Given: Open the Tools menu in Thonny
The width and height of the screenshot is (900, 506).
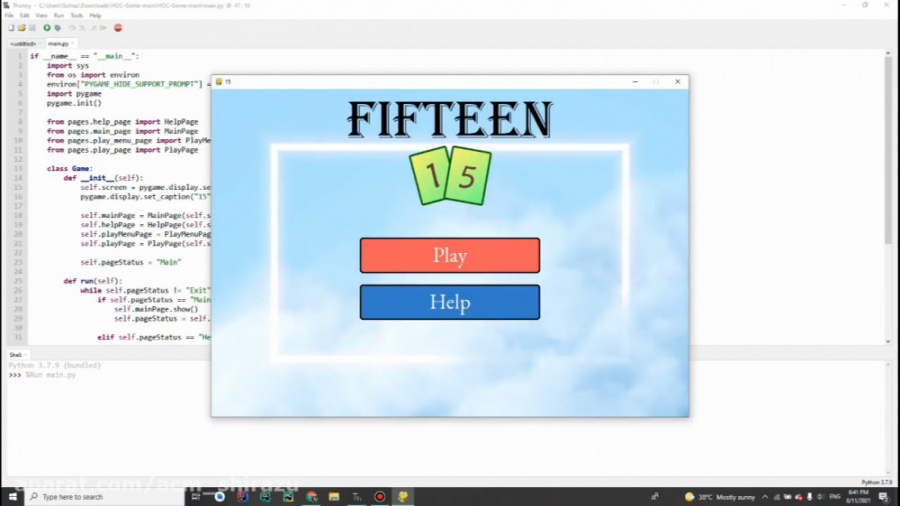Looking at the screenshot, I should [76, 15].
